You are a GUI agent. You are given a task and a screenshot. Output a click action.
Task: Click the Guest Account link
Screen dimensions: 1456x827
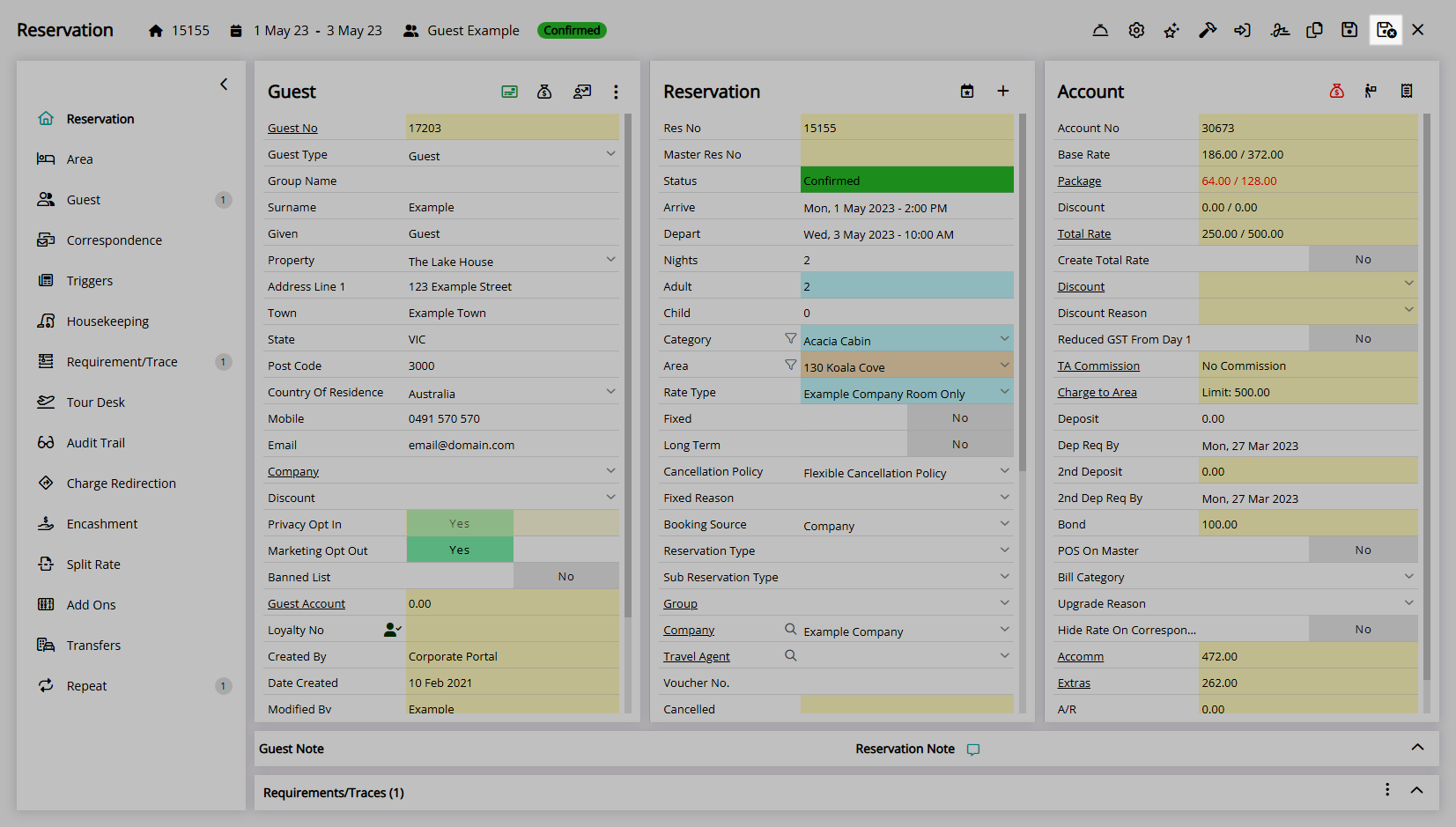coord(307,603)
